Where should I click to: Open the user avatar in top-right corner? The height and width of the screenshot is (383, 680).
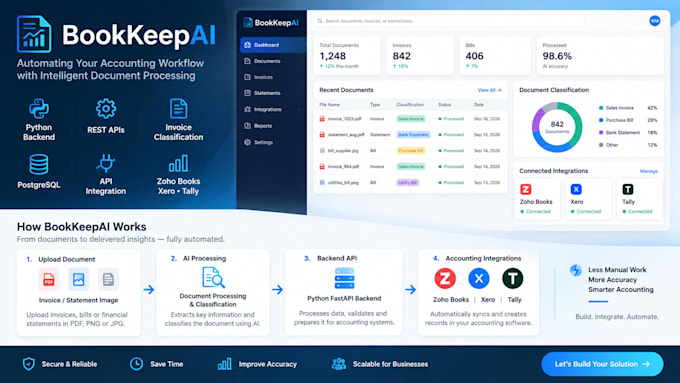[x=655, y=20]
